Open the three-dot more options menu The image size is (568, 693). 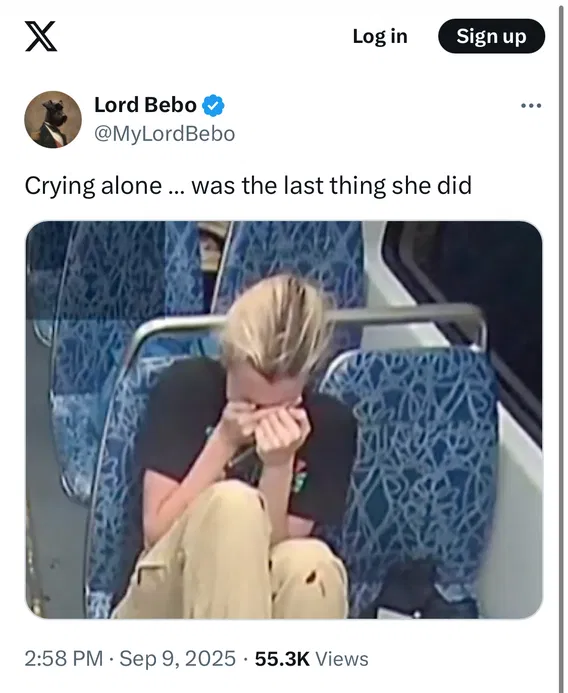(530, 106)
